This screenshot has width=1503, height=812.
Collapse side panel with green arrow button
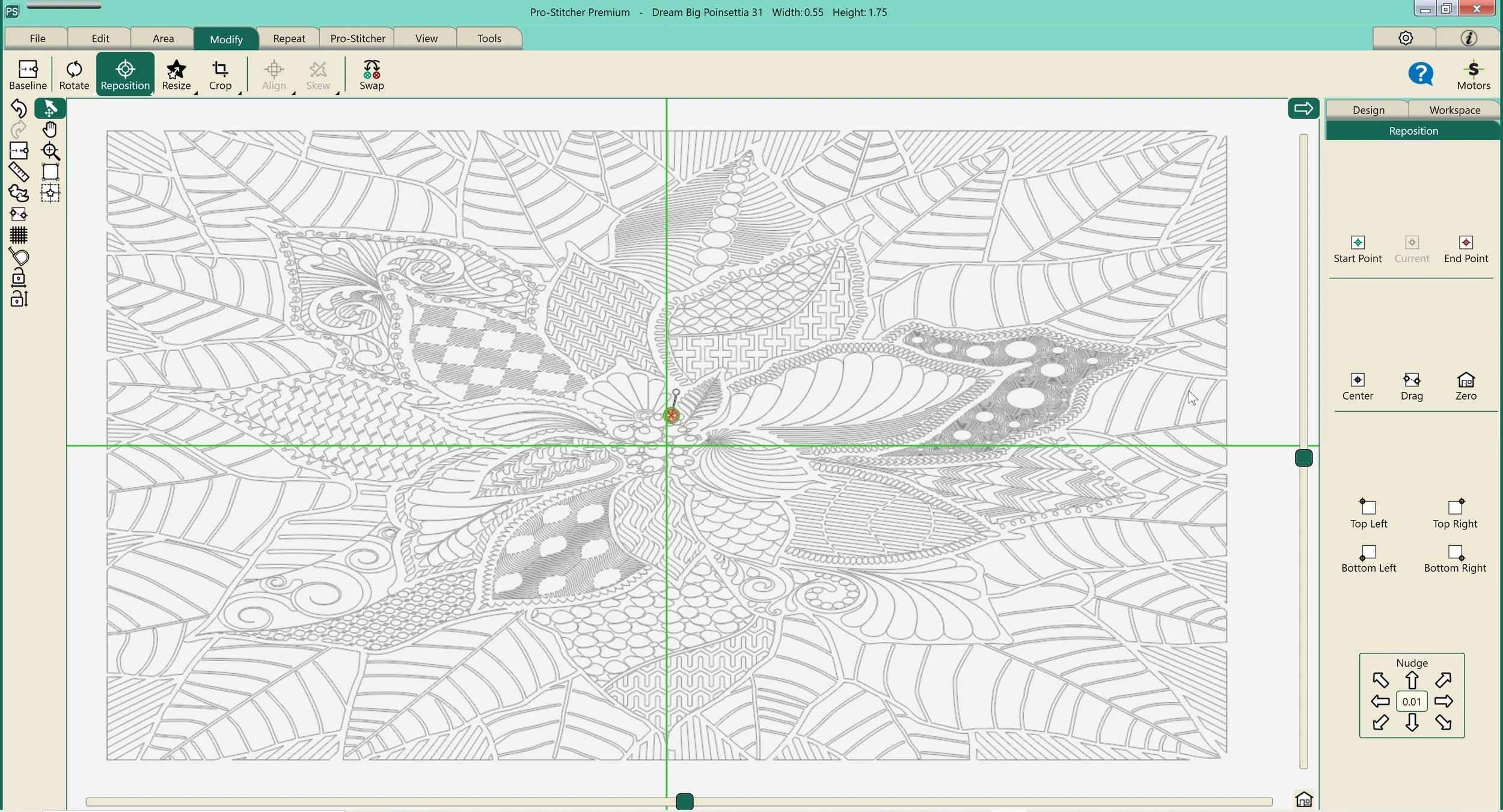point(1303,109)
